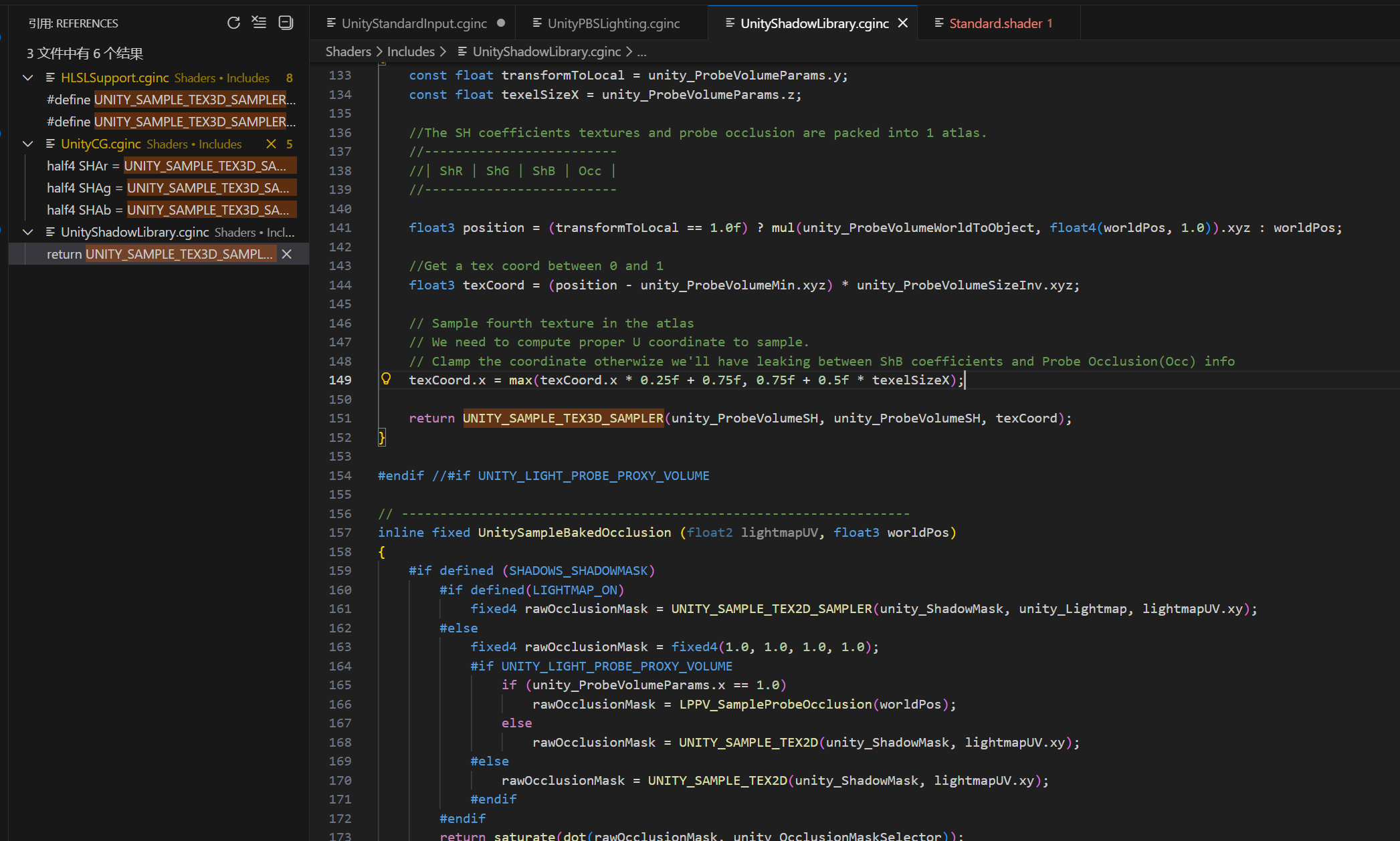Collapse the HLSLSupport.cginc results group
Viewport: 1400px width, 841px height.
tap(28, 78)
